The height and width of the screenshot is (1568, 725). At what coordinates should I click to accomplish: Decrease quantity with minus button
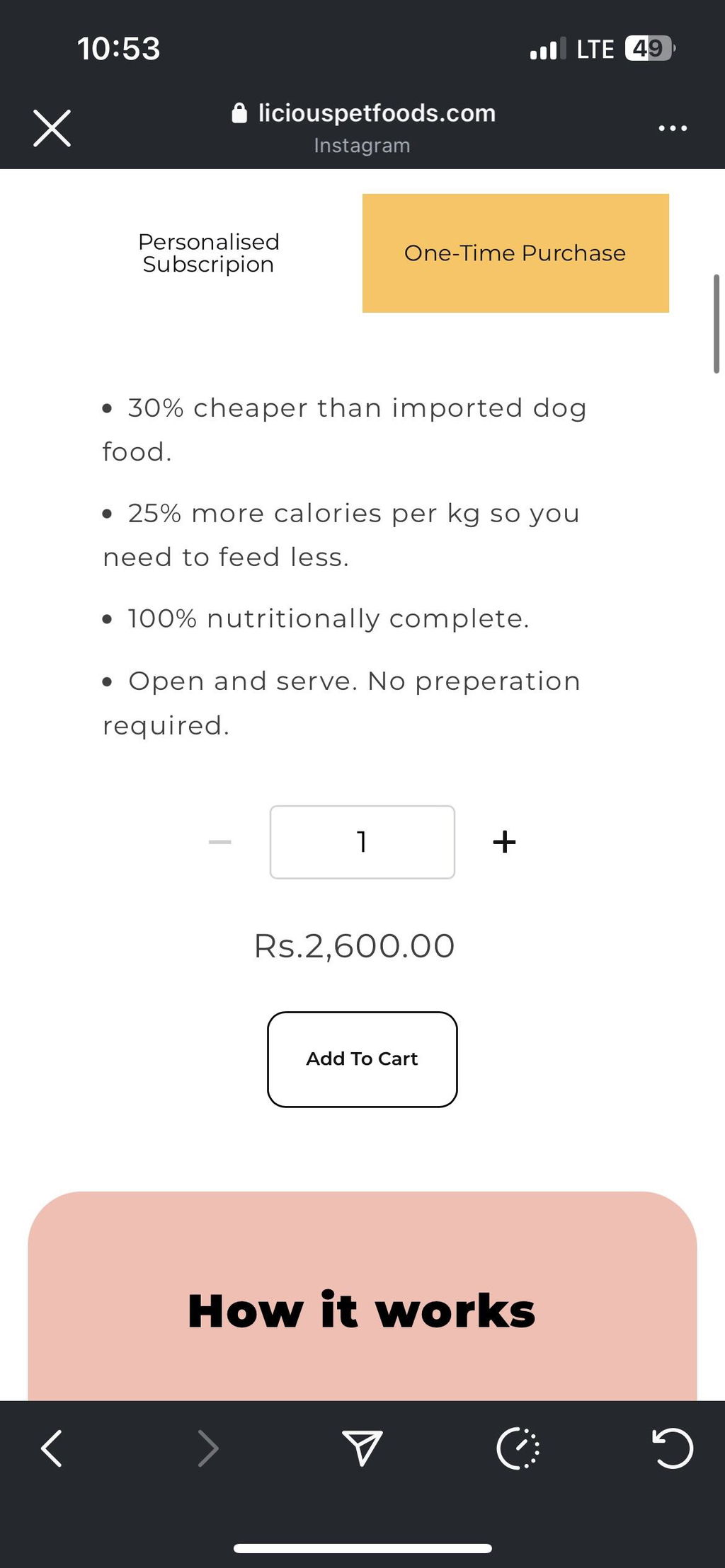point(220,842)
